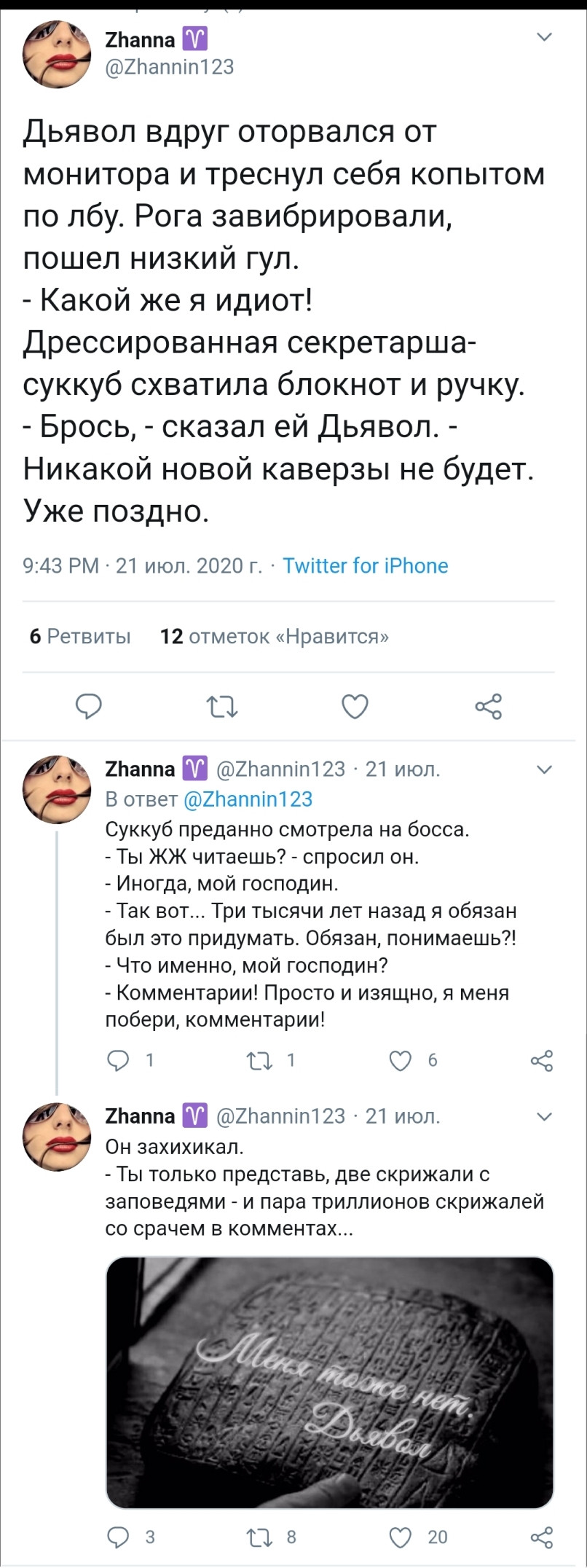Like the main tweet
This screenshot has height=1568, width=587.
pyautogui.click(x=355, y=706)
